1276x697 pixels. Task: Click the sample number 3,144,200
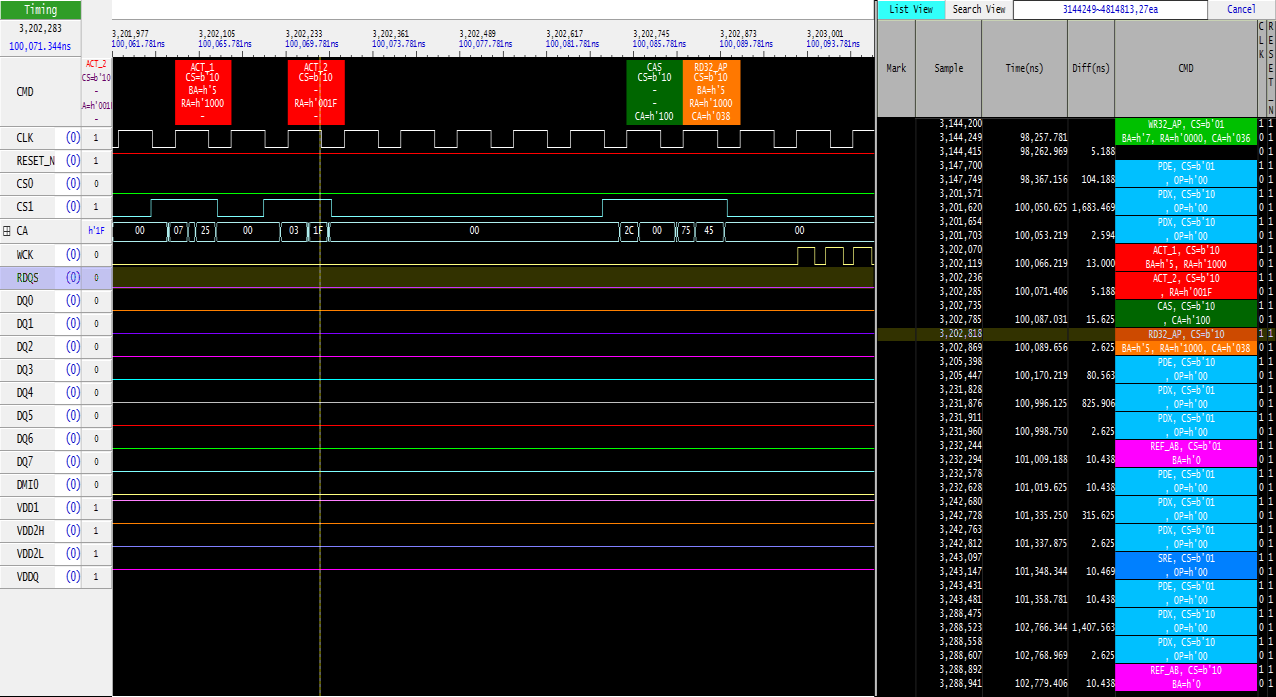pyautogui.click(x=960, y=123)
